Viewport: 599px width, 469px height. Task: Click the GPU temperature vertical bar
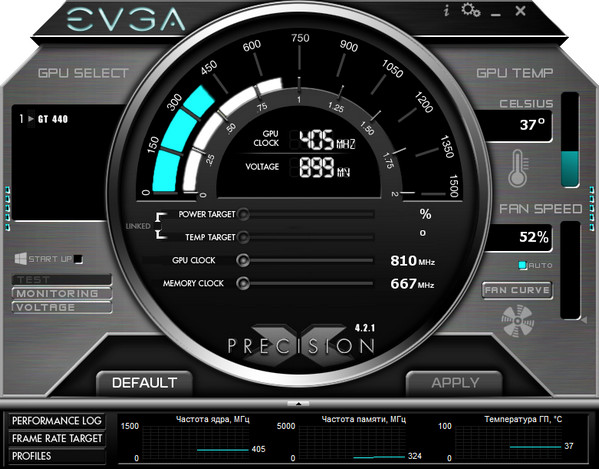(x=570, y=139)
